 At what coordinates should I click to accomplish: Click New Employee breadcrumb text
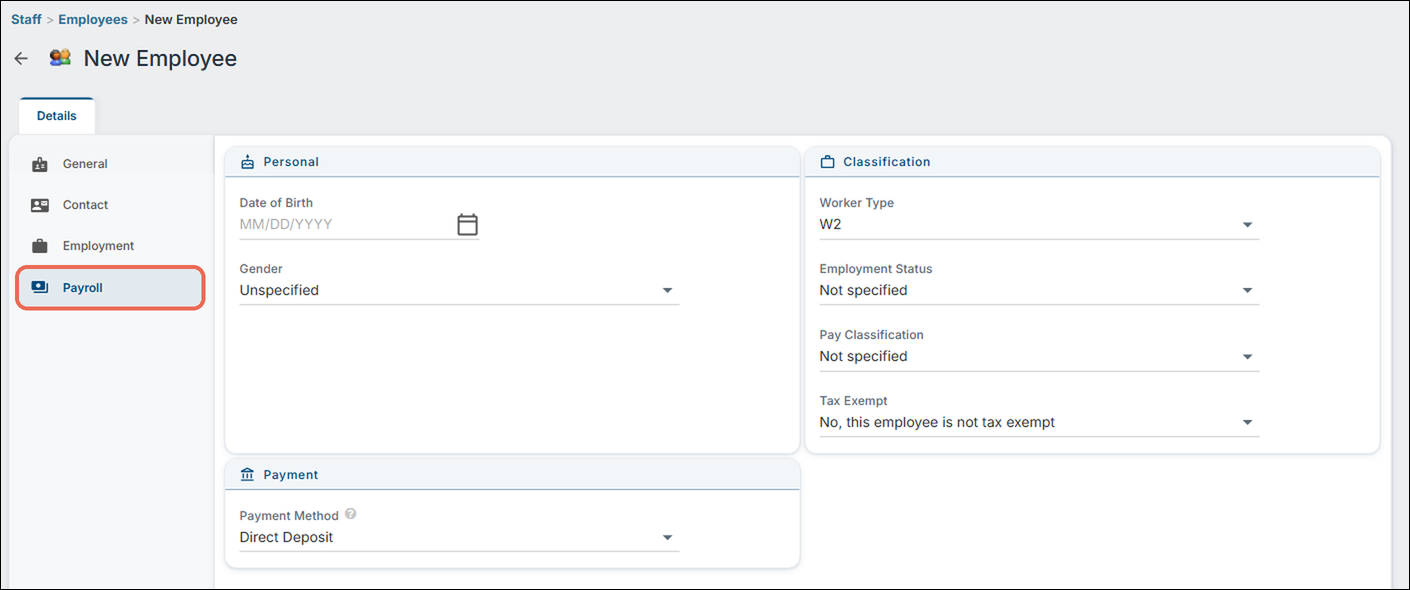[191, 19]
